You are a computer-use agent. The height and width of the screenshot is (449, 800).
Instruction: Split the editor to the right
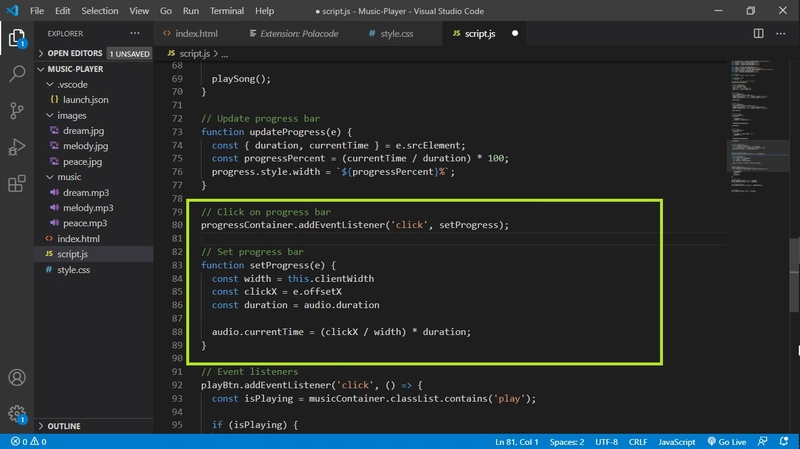pyautogui.click(x=757, y=33)
